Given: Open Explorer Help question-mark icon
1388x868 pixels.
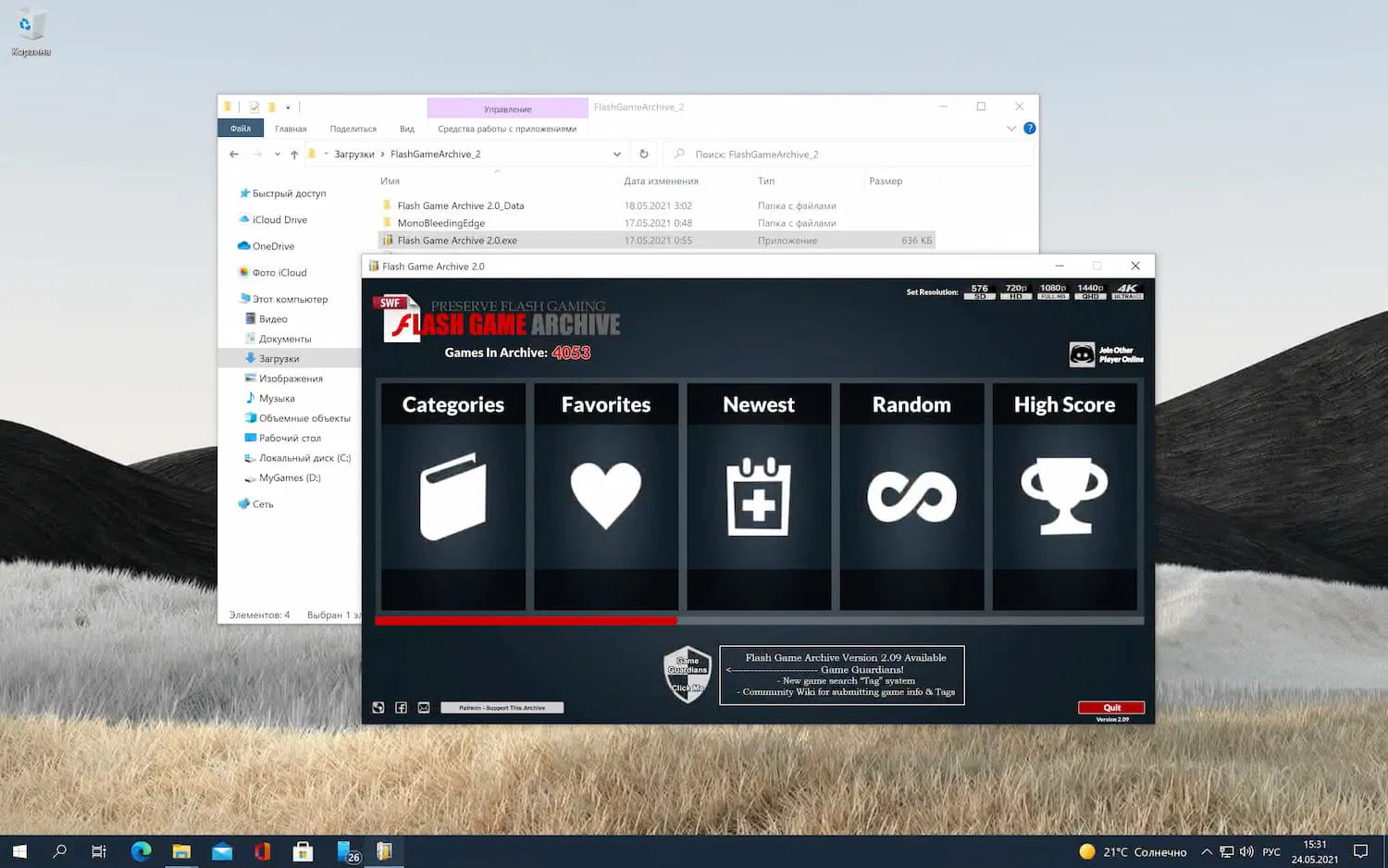Looking at the screenshot, I should click(x=1030, y=129).
